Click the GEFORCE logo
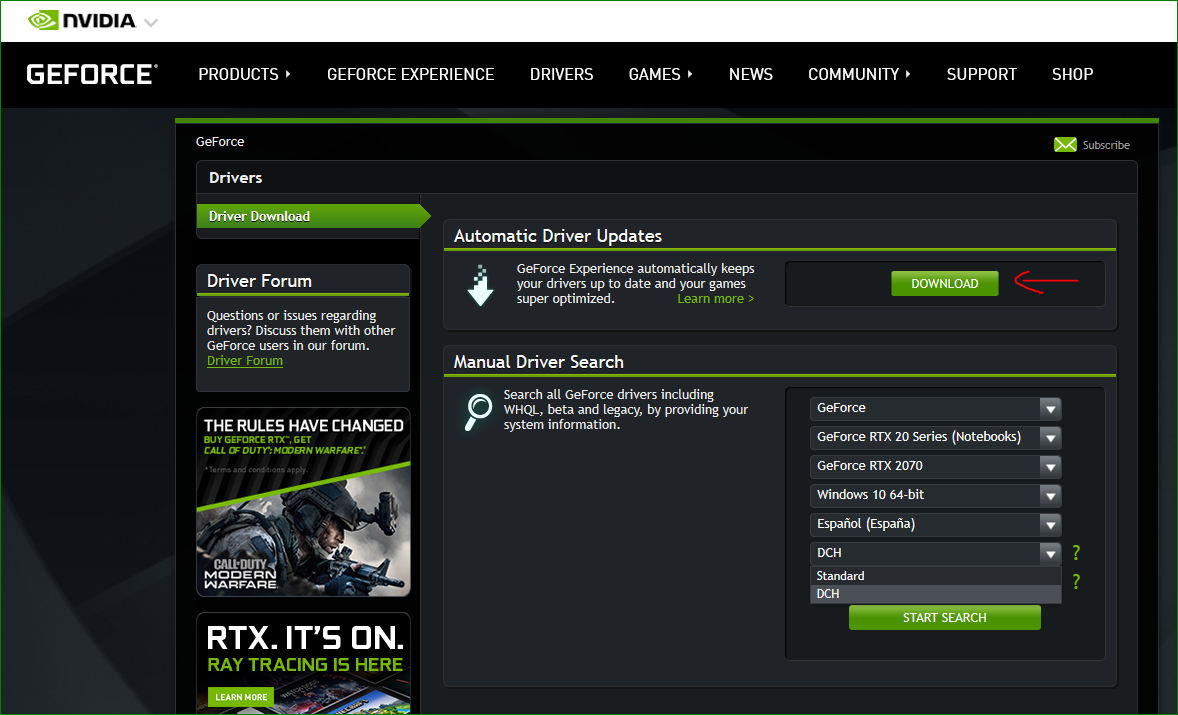Image resolution: width=1178 pixels, height=715 pixels. (x=92, y=74)
